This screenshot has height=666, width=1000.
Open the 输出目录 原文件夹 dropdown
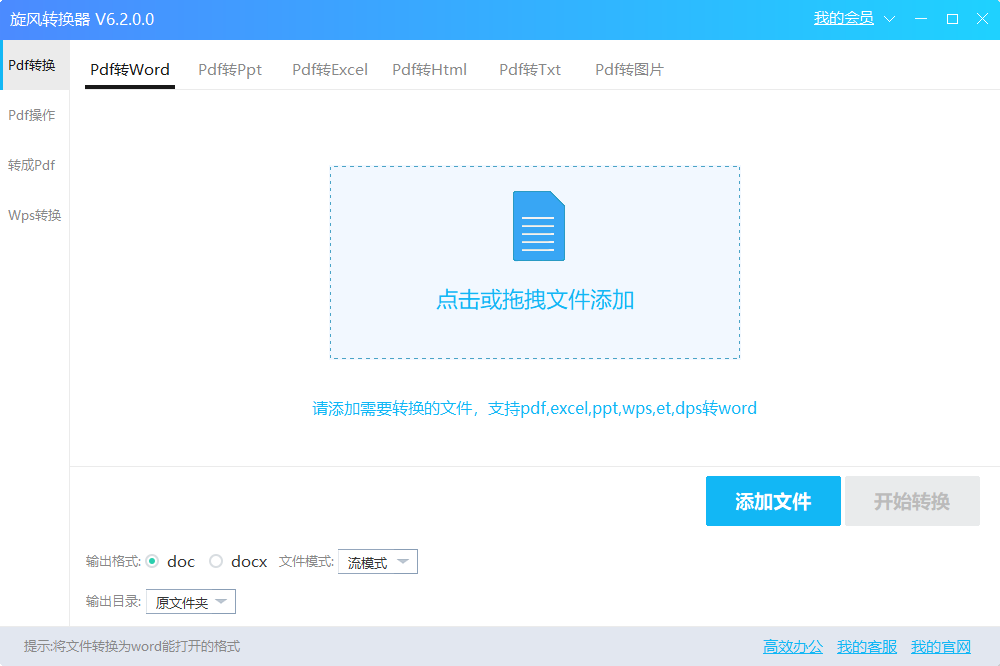coord(191,602)
